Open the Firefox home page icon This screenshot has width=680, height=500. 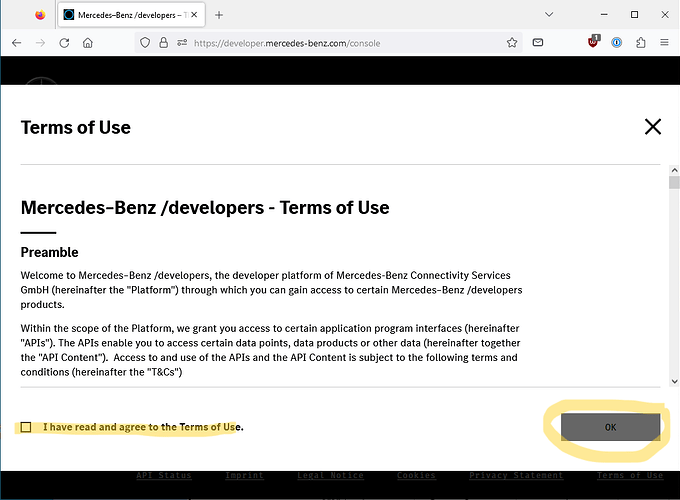pos(88,43)
